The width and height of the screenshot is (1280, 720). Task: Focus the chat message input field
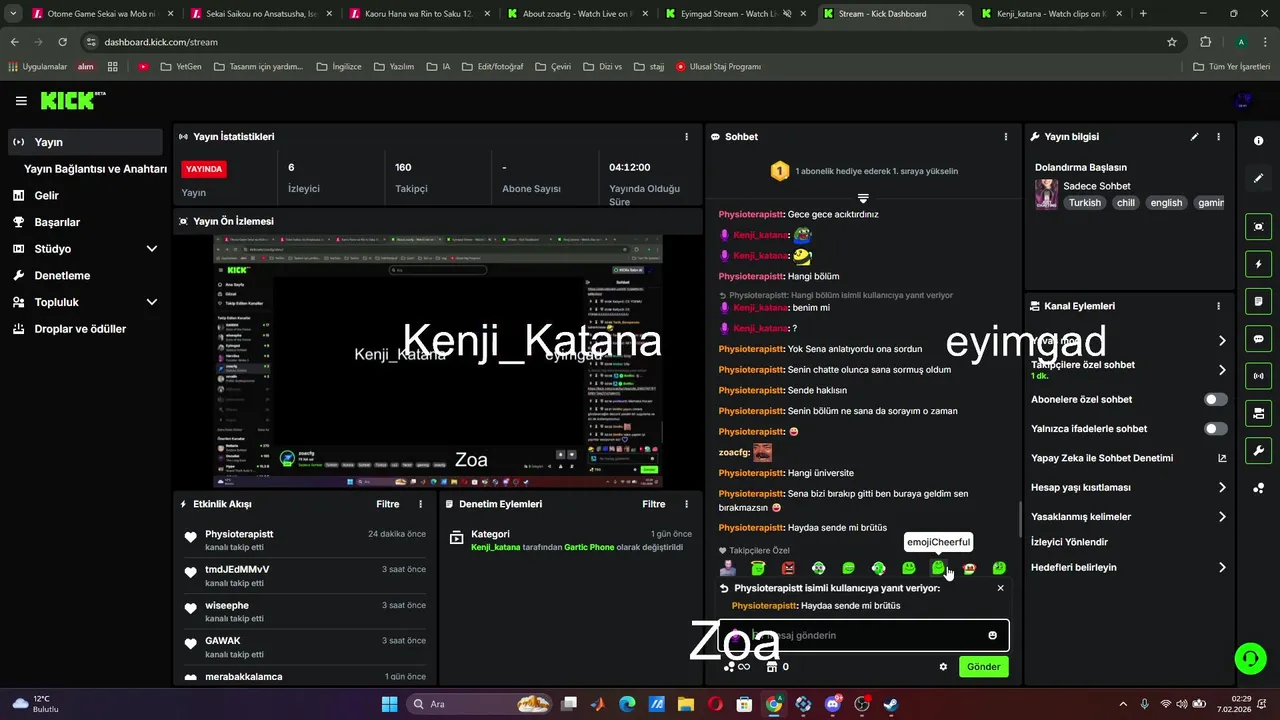tap(864, 635)
